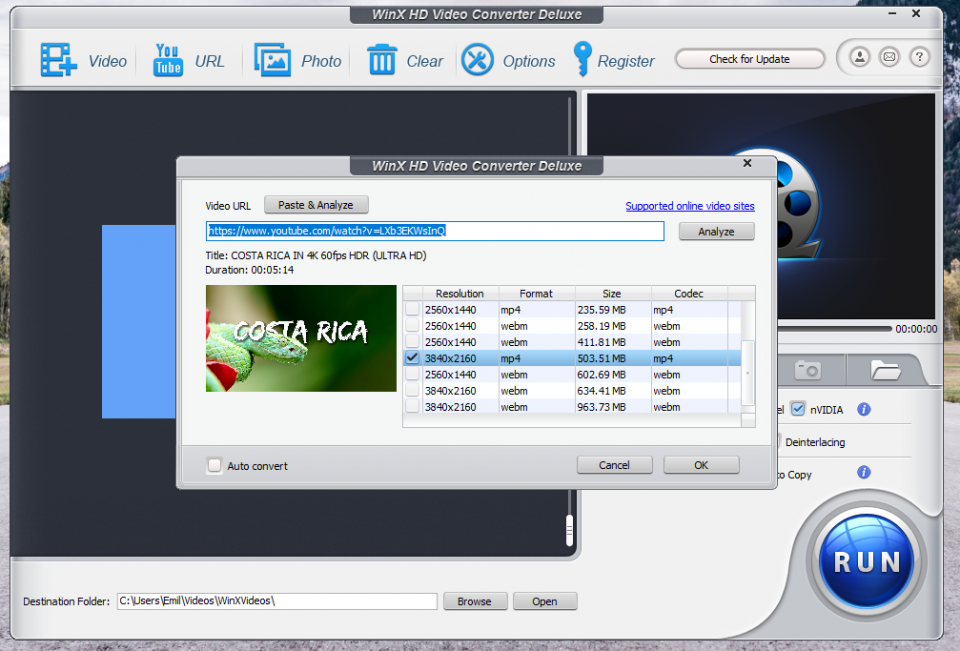This screenshot has height=651, width=960.
Task: Click the help question mark icon
Action: click(919, 58)
